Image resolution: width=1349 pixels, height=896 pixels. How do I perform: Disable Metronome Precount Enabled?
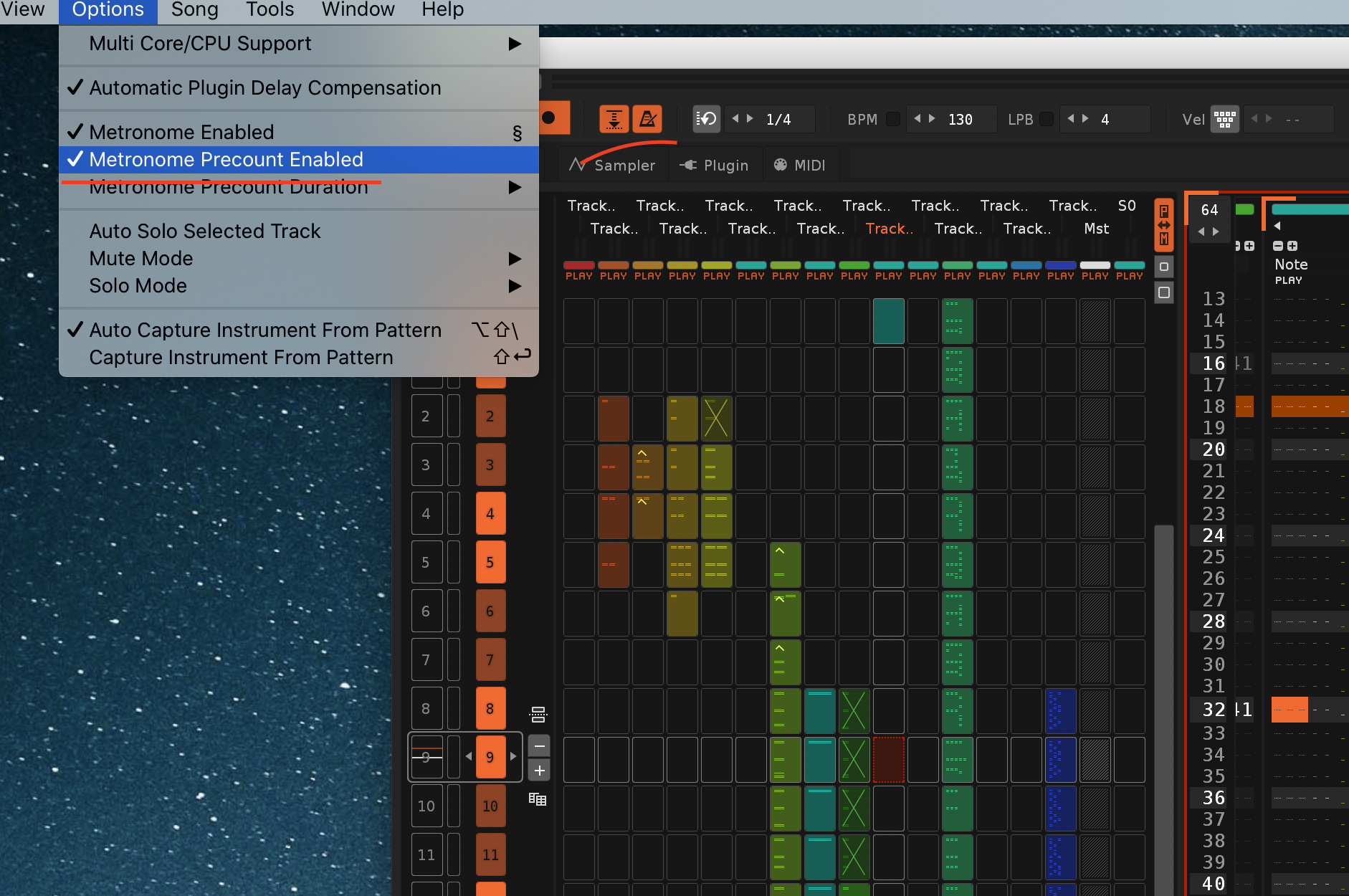[x=298, y=159]
